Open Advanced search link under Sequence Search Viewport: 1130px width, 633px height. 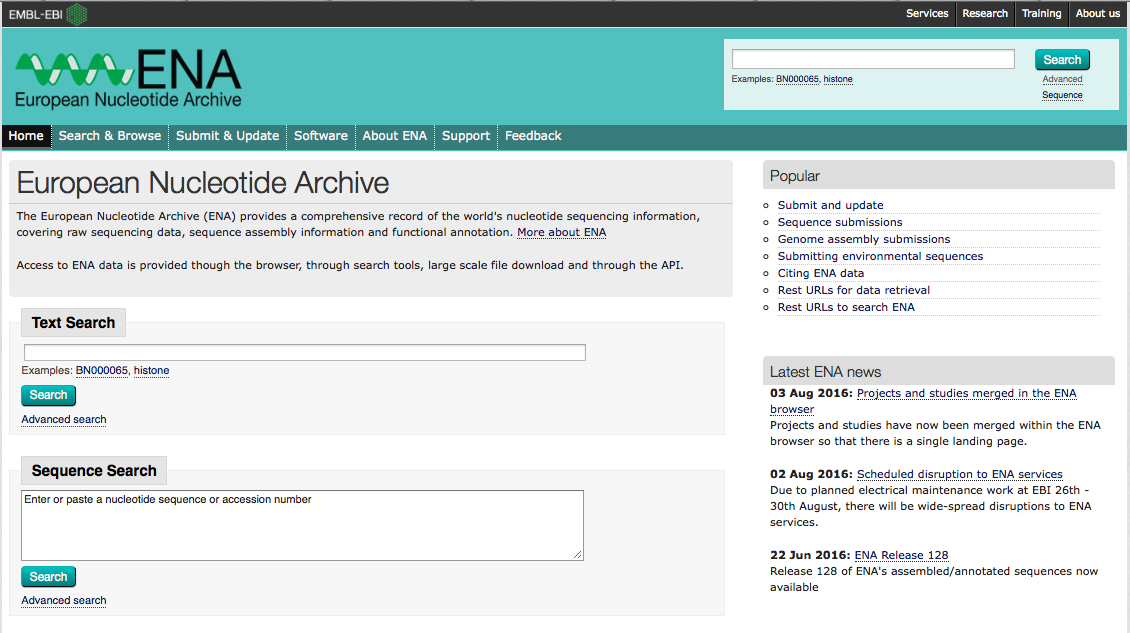[x=63, y=601]
